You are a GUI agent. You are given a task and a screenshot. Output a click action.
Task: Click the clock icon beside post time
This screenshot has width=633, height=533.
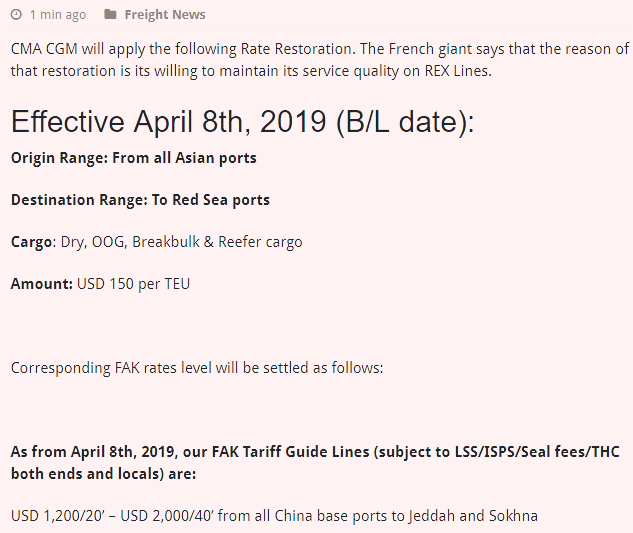coord(16,15)
